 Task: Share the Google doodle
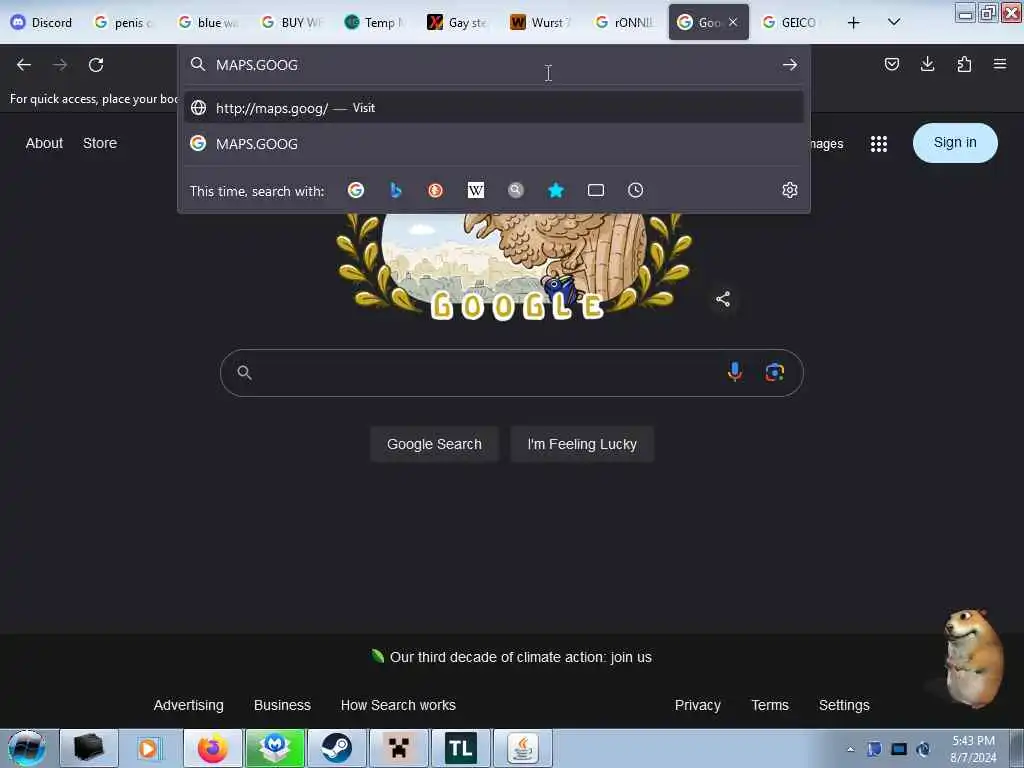(x=723, y=299)
